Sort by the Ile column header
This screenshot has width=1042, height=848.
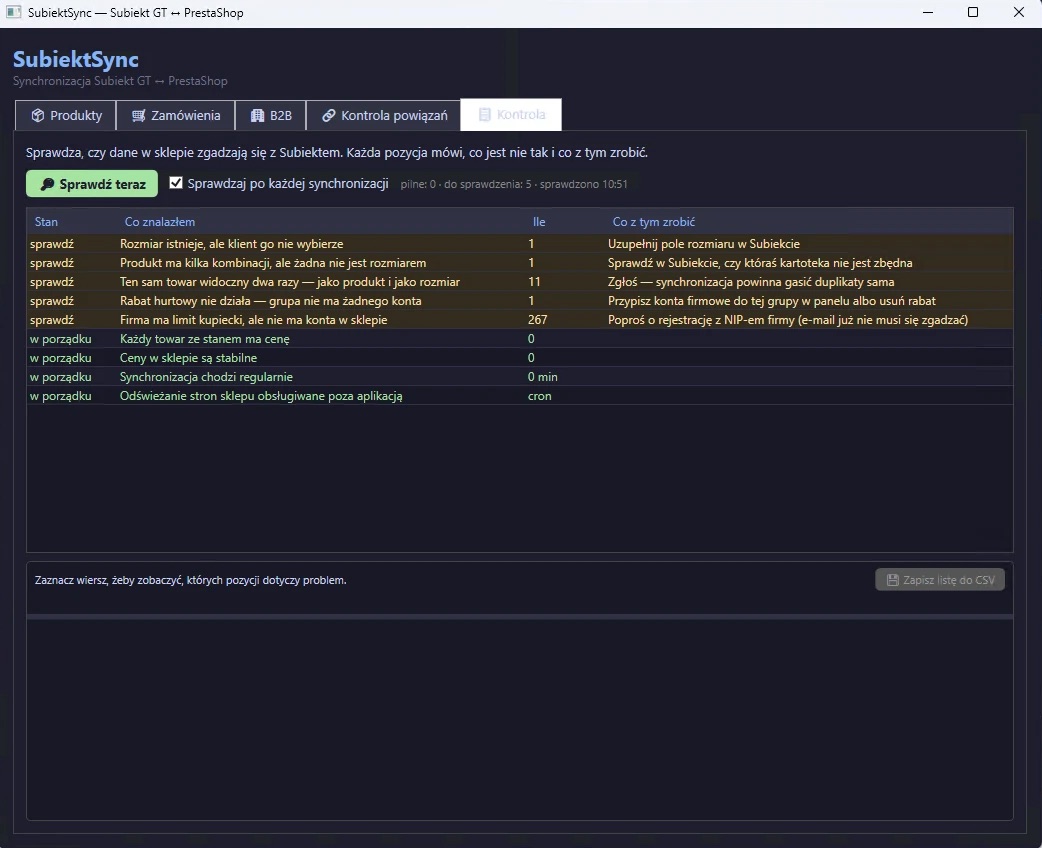tap(539, 222)
